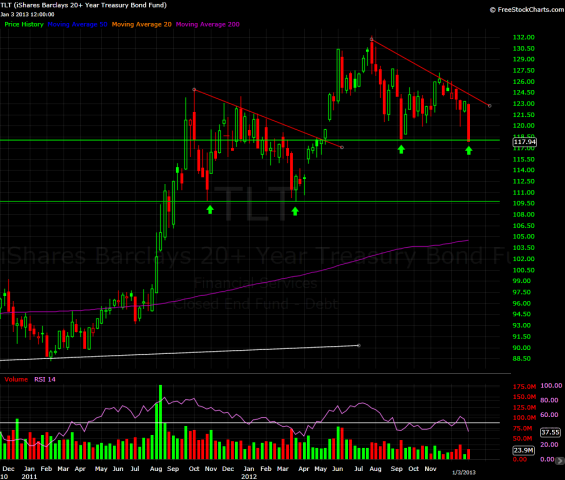This screenshot has width=565, height=480.
Task: Select the Moving Average 200 legend label
Action: [208, 24]
